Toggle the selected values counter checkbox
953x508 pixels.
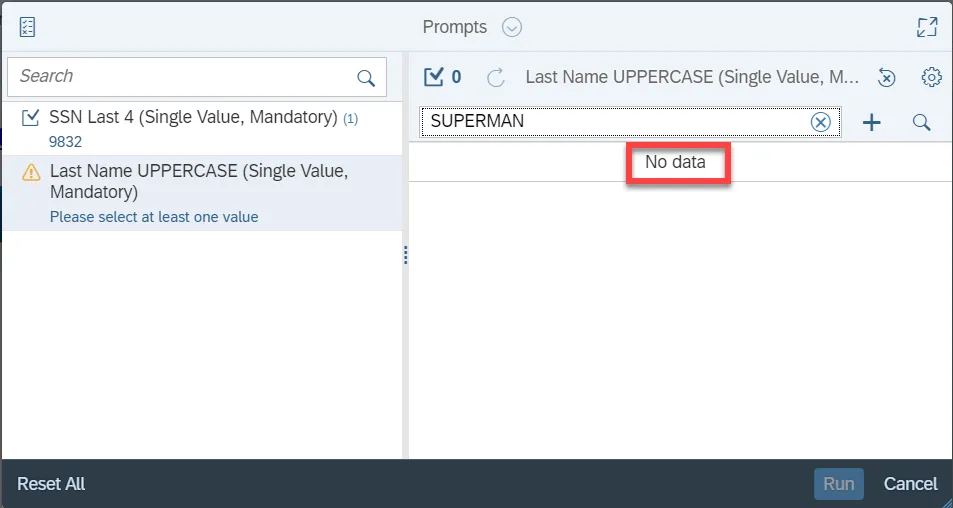point(434,77)
